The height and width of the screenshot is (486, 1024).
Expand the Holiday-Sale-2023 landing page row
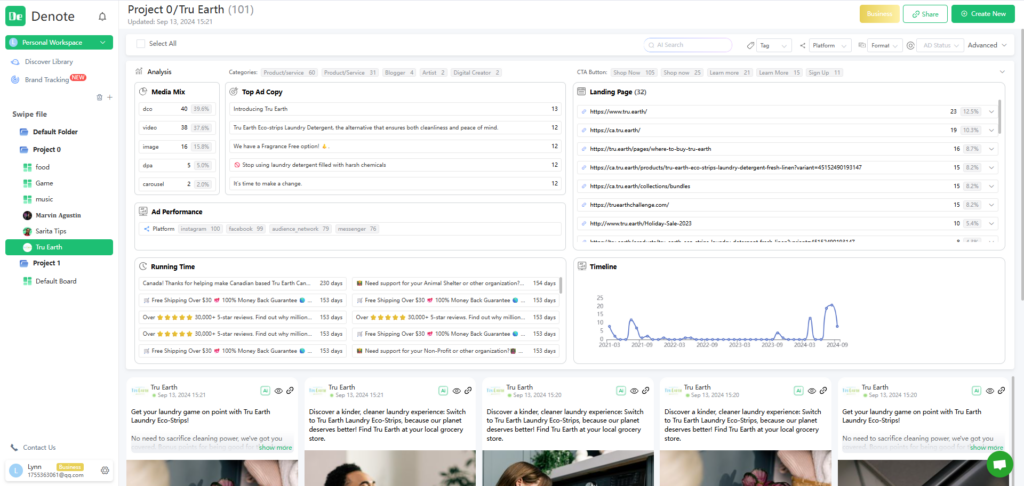pyautogui.click(x=991, y=223)
